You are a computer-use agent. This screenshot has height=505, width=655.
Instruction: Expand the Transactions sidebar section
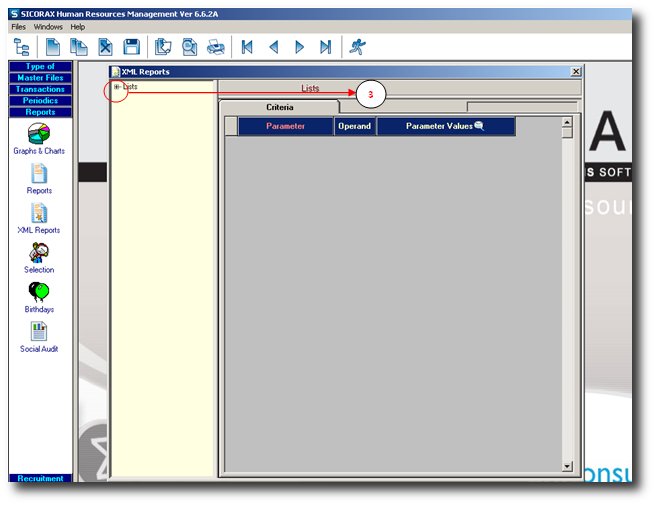tap(40, 89)
